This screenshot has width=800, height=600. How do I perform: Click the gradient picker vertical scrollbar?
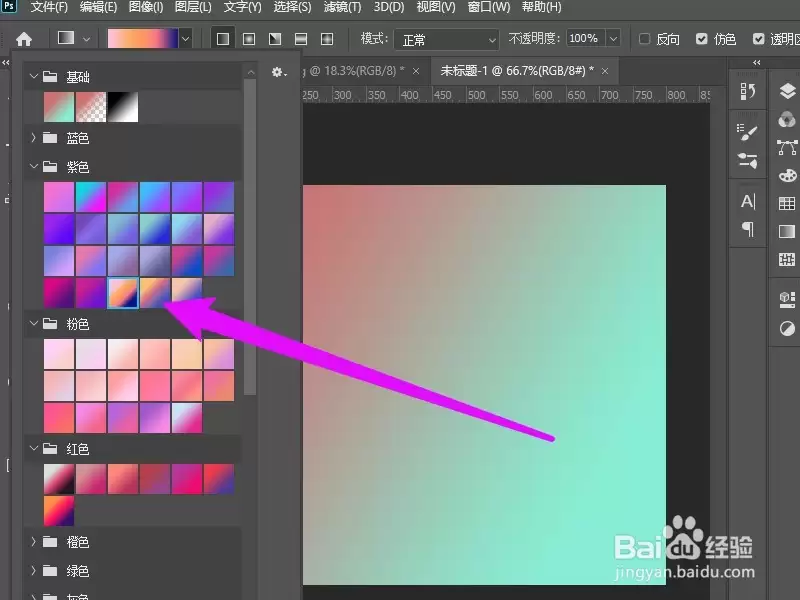250,237
